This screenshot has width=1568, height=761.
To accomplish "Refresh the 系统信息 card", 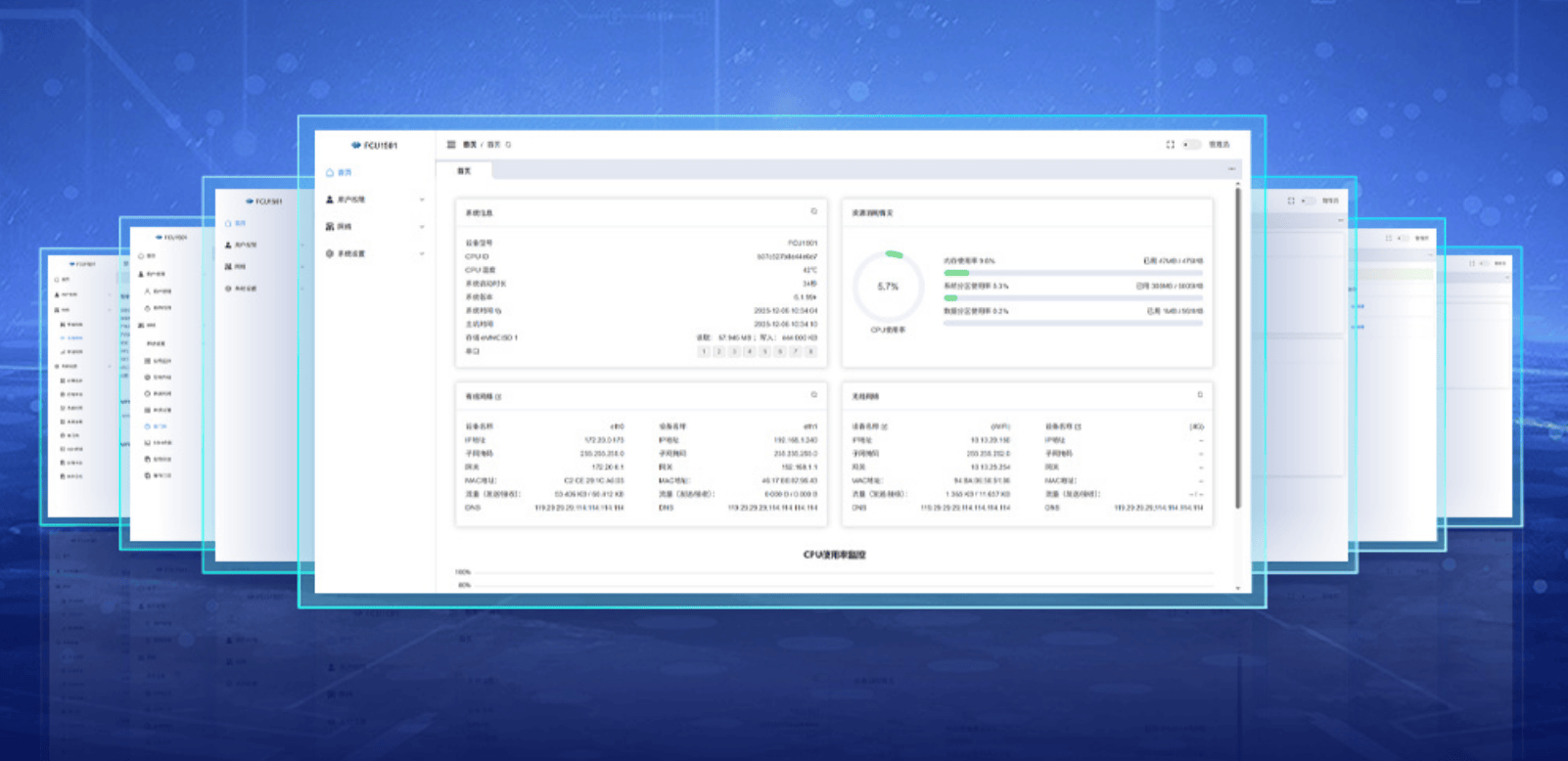I will pos(813,211).
